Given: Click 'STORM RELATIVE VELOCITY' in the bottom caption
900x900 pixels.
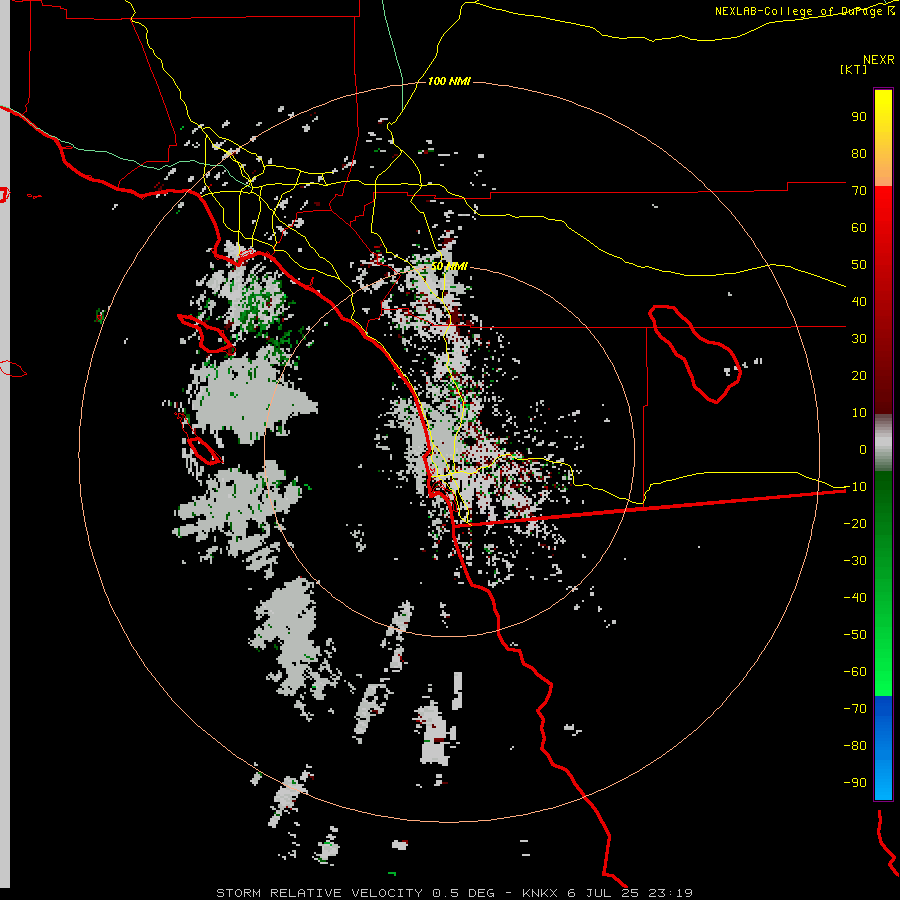Looking at the screenshot, I should [x=319, y=893].
